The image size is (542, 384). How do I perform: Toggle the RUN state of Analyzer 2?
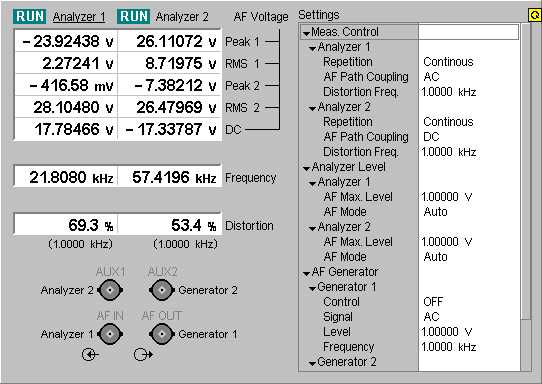[133, 17]
